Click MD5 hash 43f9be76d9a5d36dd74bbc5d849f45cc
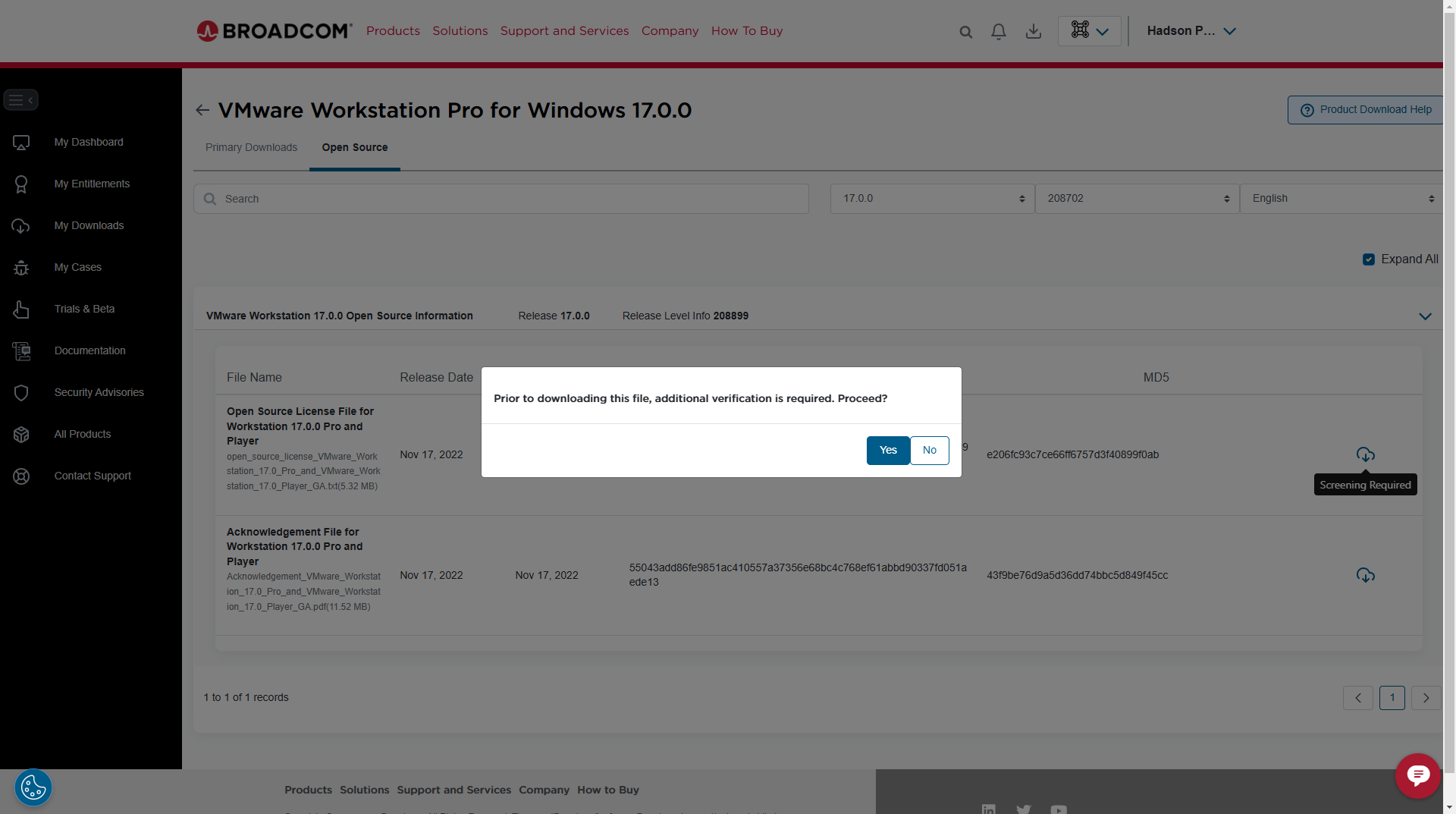The width and height of the screenshot is (1456, 814). (x=1077, y=576)
